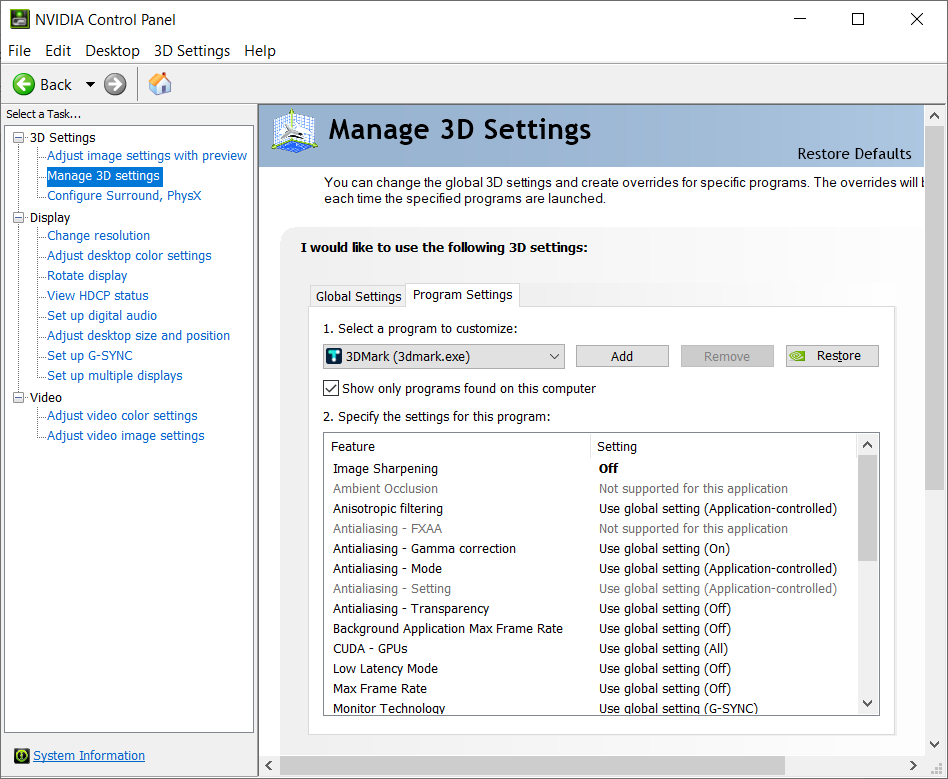
Task: Click the green Back arrow icon
Action: 24,85
